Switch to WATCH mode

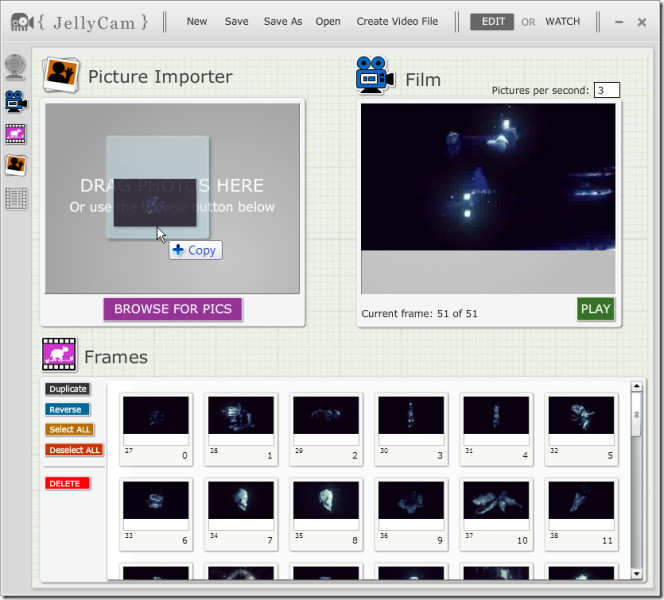(x=562, y=21)
